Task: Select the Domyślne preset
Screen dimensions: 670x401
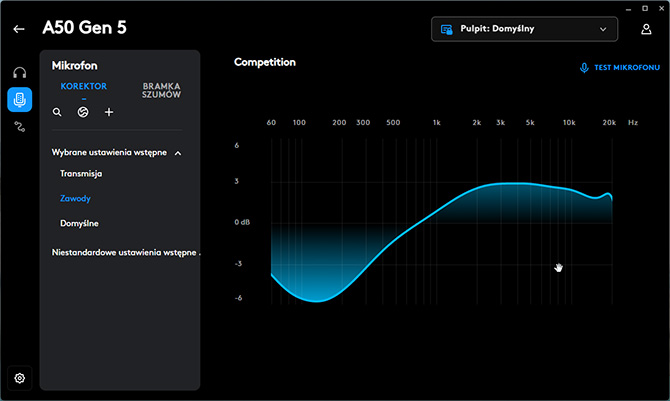Action: pos(79,223)
